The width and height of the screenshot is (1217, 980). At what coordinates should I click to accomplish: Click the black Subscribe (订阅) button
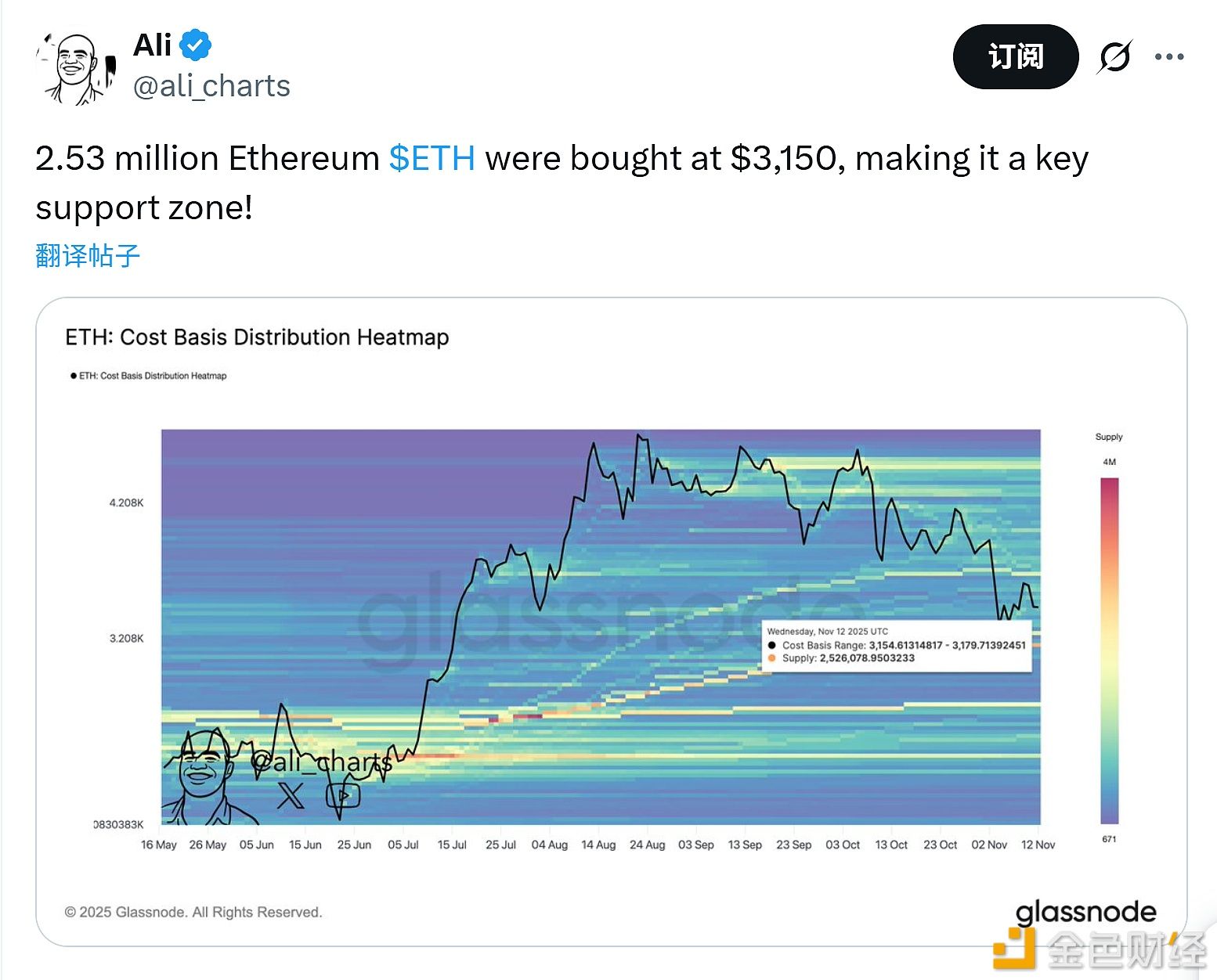tap(1015, 57)
